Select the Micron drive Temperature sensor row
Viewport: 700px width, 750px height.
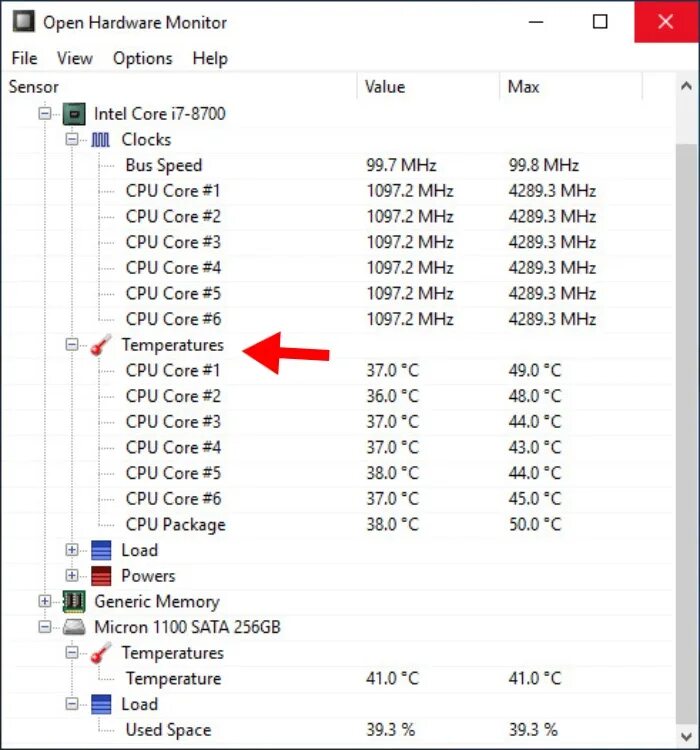(339, 679)
